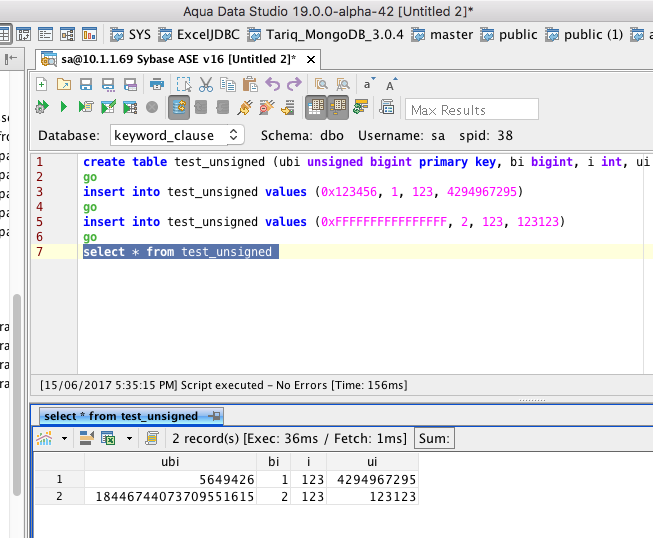Click the execute-with-options gear arrow icon

tap(42, 107)
